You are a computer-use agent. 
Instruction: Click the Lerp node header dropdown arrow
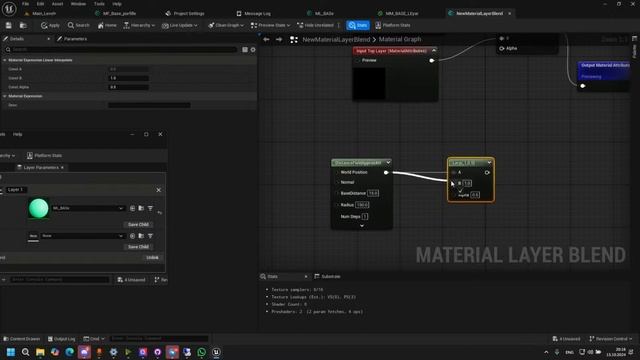tap(489, 163)
